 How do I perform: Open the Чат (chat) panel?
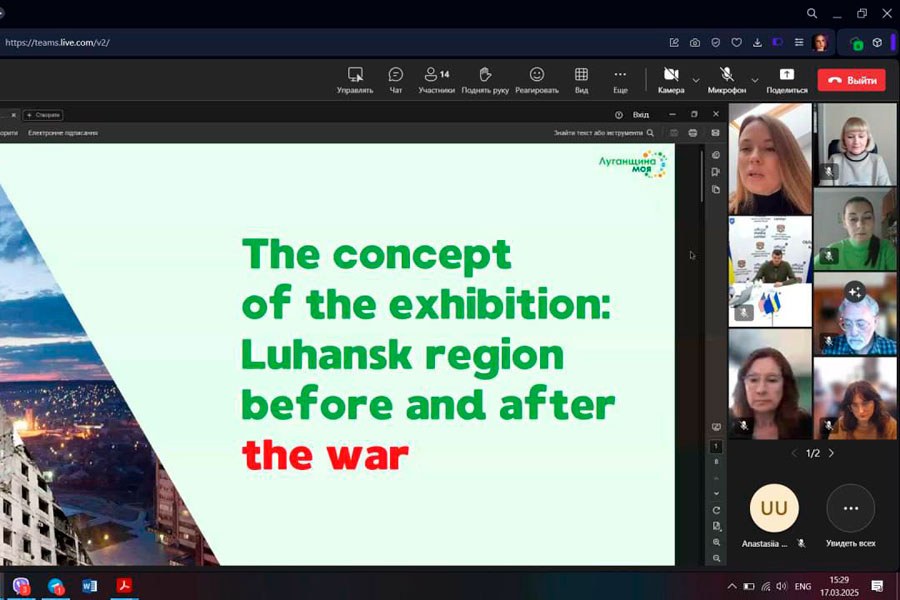click(395, 79)
